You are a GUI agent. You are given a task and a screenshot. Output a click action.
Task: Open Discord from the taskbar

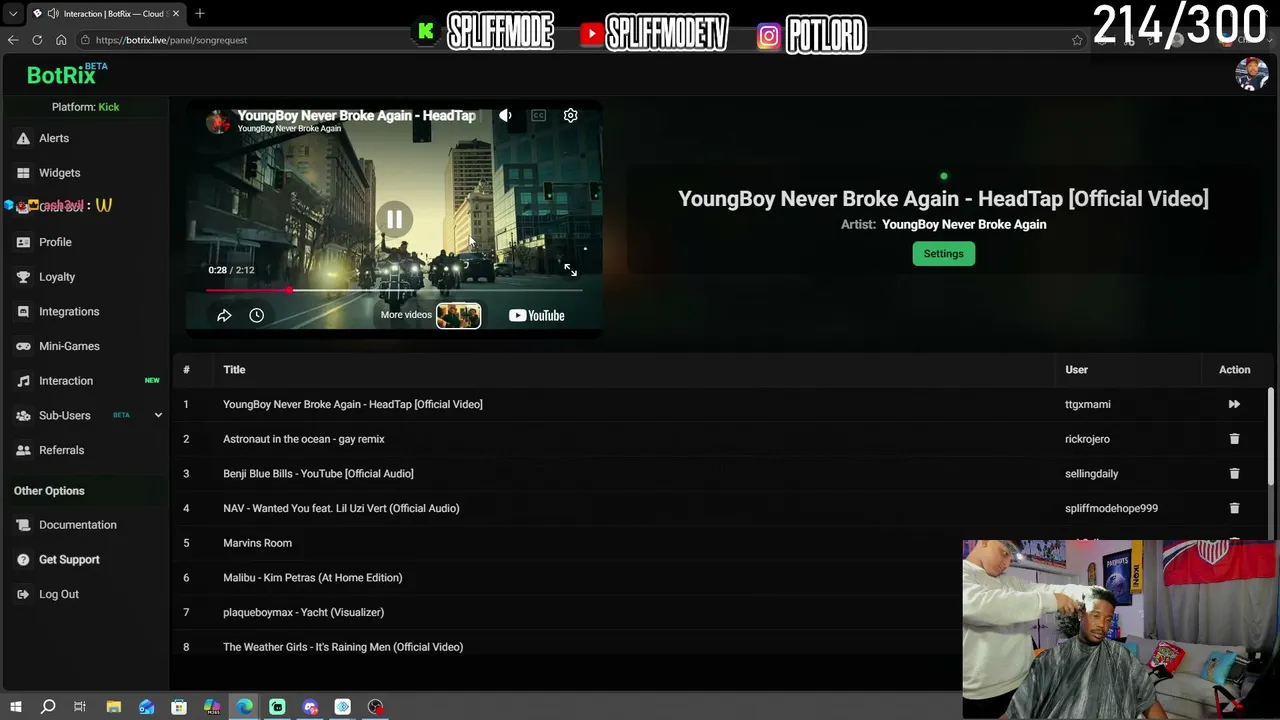tap(310, 707)
